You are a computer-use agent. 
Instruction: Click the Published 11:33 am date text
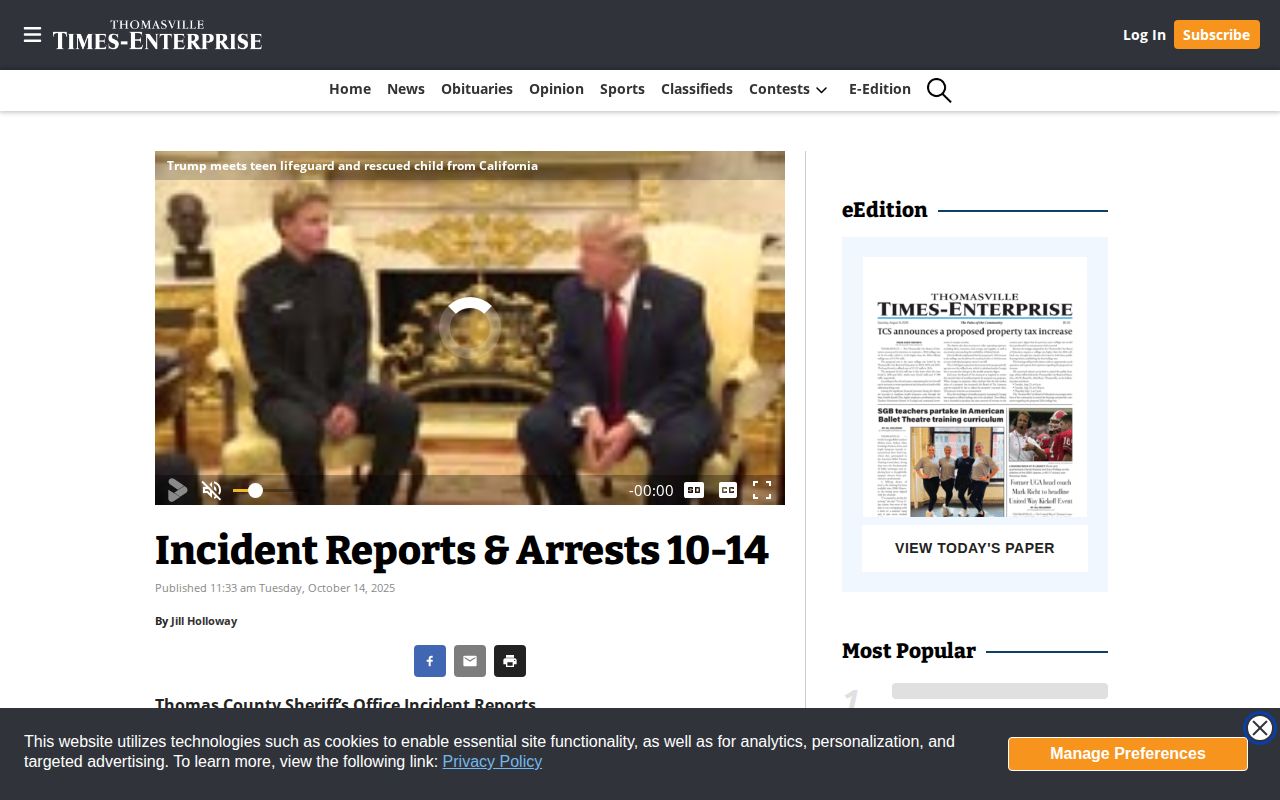coord(275,588)
